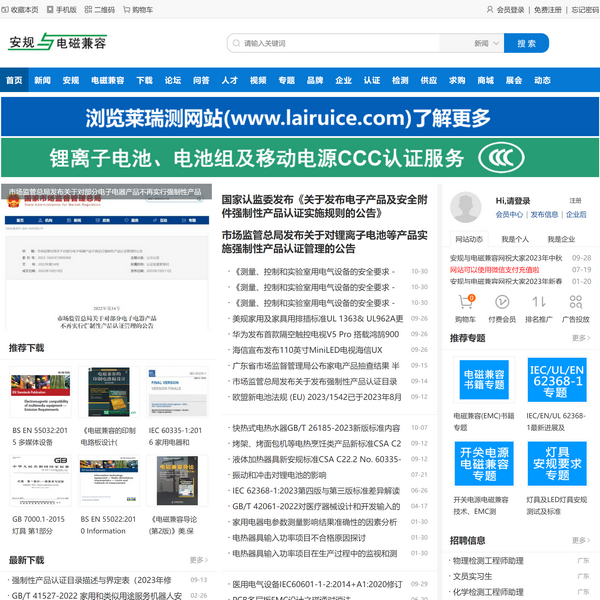Screen dimensions: 600x600
Task: Click the shopping cart icon with badge
Action: pyautogui.click(x=466, y=302)
